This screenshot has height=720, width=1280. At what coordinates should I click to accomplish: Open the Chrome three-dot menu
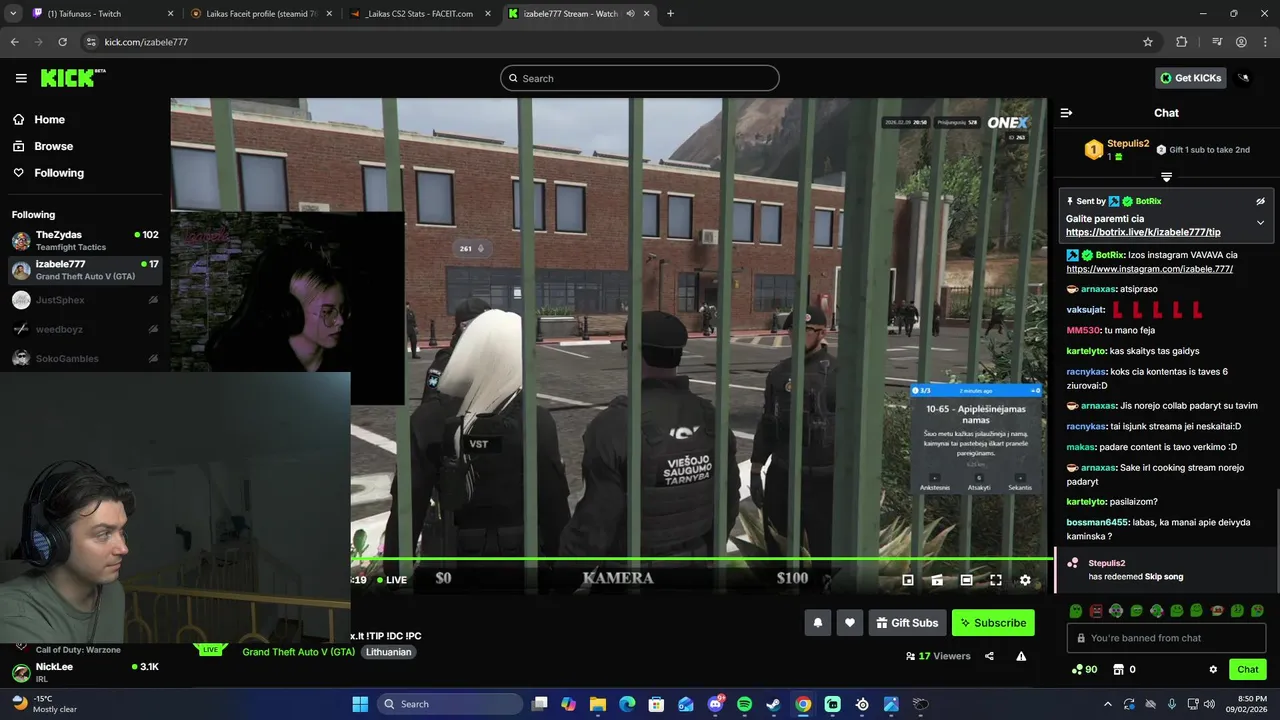1265,42
